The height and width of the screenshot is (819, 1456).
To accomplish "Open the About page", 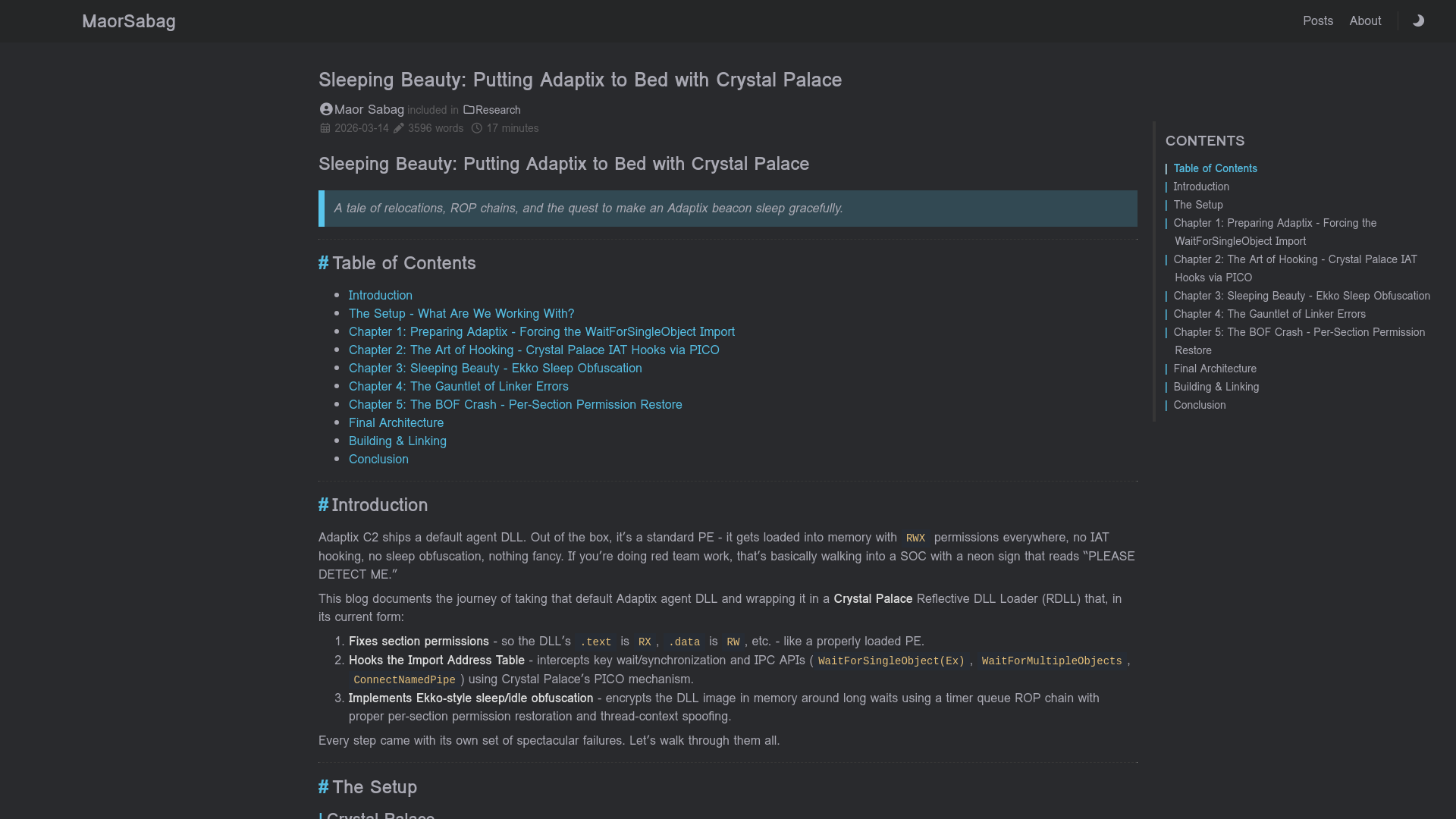I will coord(1365,20).
